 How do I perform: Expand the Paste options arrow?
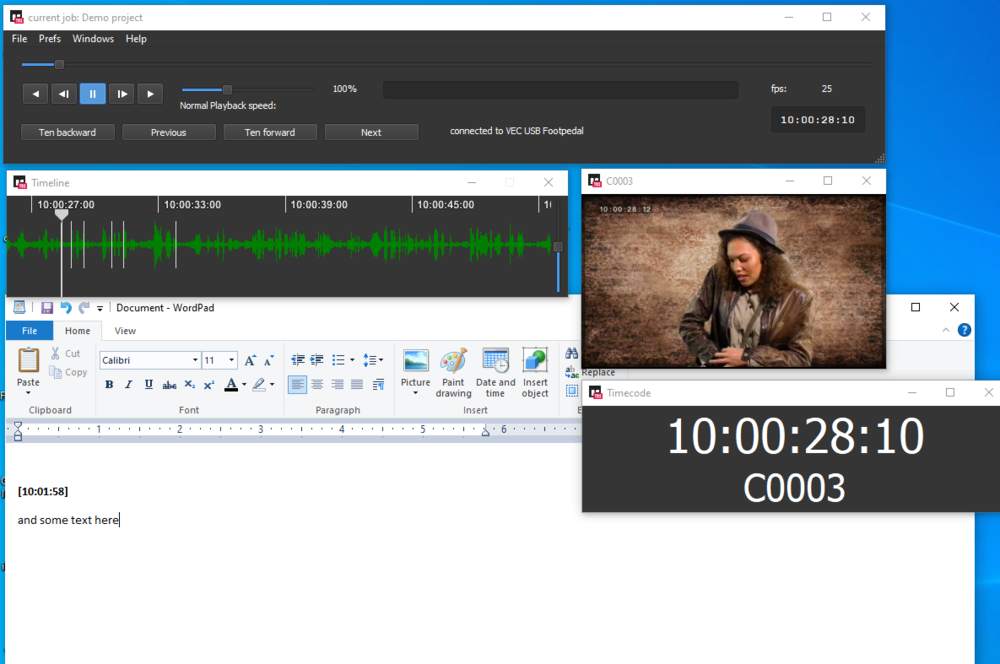click(x=28, y=393)
